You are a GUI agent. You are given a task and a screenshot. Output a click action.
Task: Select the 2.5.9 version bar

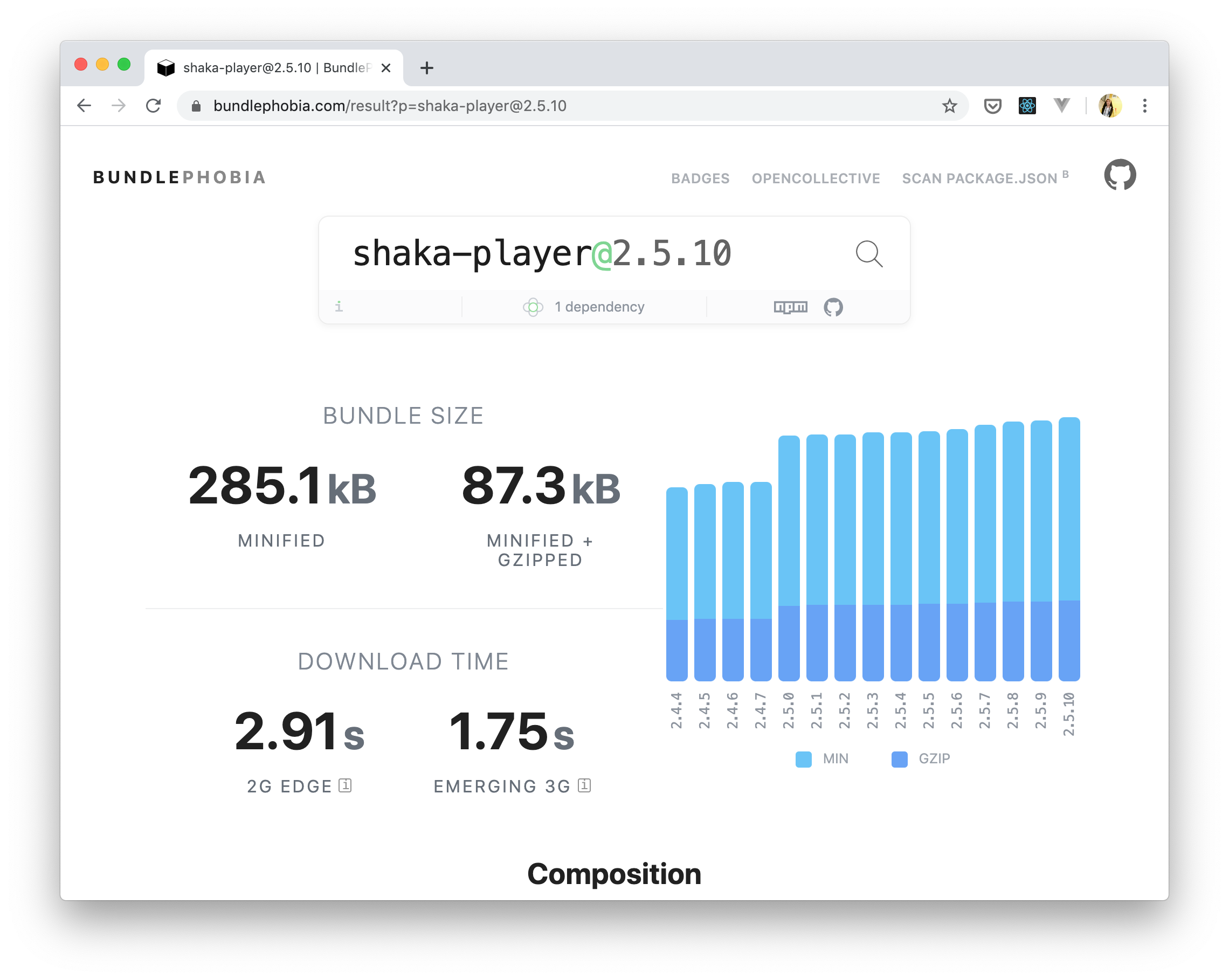[x=1041, y=551]
